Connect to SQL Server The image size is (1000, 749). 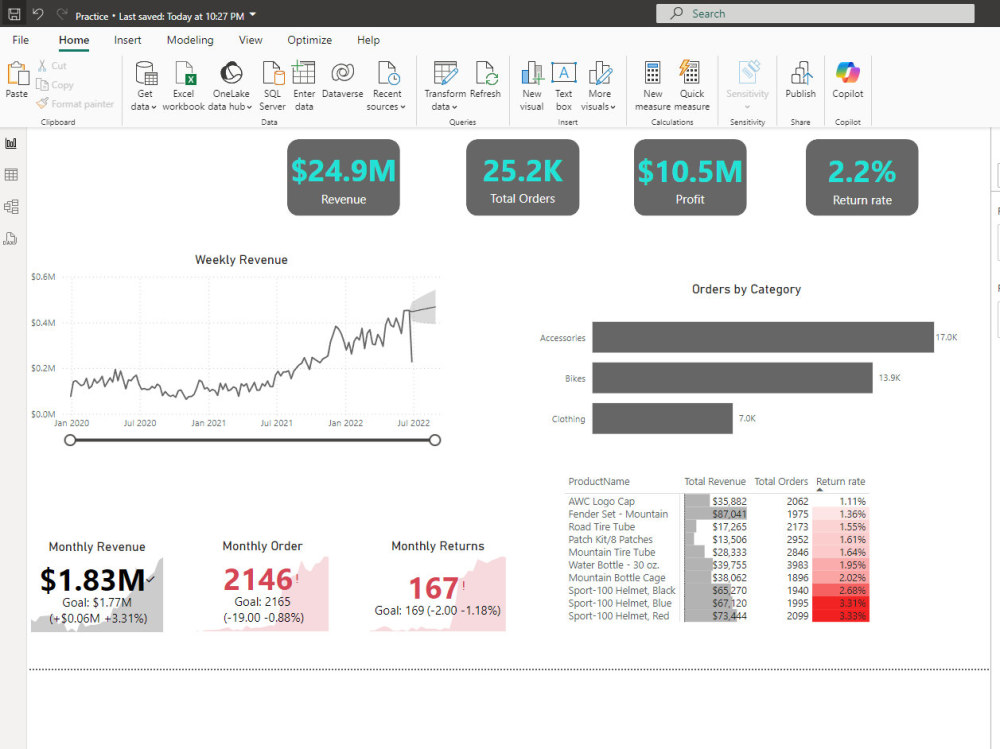(x=272, y=85)
